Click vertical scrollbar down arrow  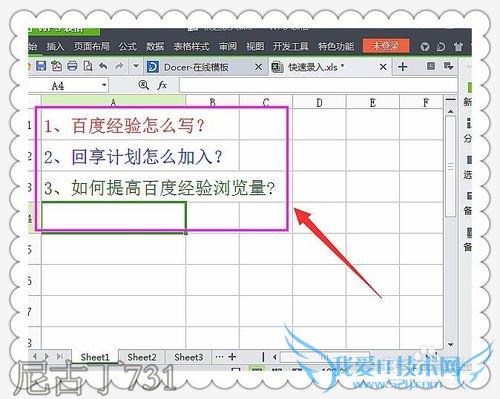tap(450, 344)
